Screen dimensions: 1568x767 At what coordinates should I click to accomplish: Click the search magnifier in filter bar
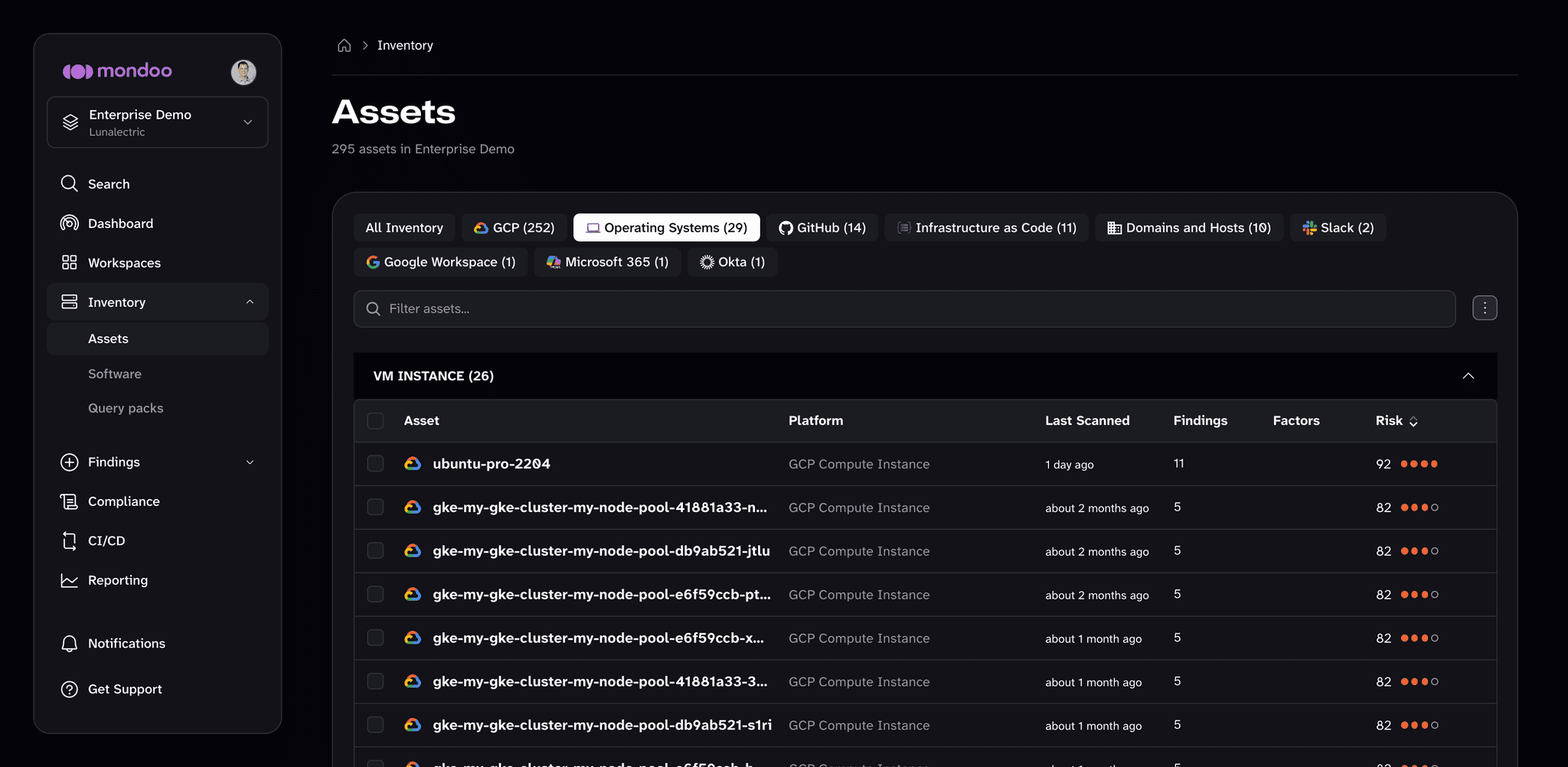point(374,308)
